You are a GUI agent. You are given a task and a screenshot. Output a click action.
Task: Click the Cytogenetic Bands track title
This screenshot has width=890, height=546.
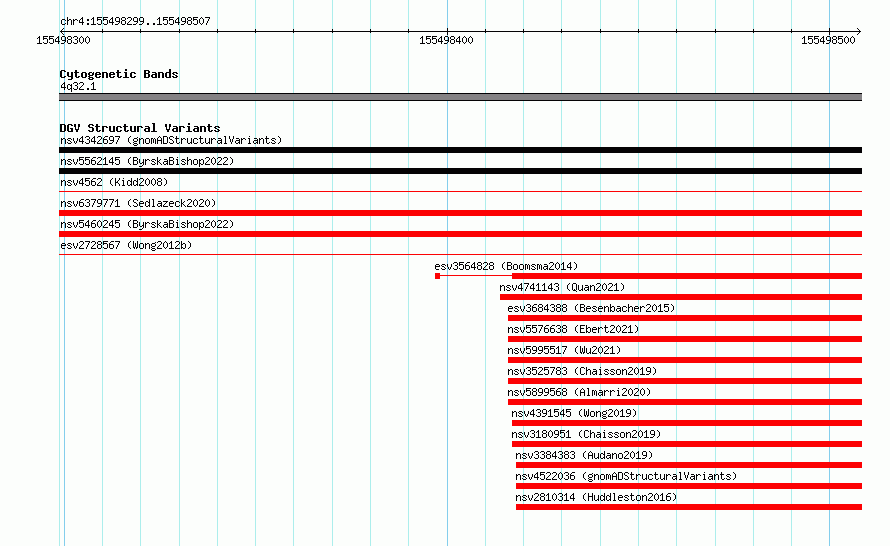click(x=119, y=74)
